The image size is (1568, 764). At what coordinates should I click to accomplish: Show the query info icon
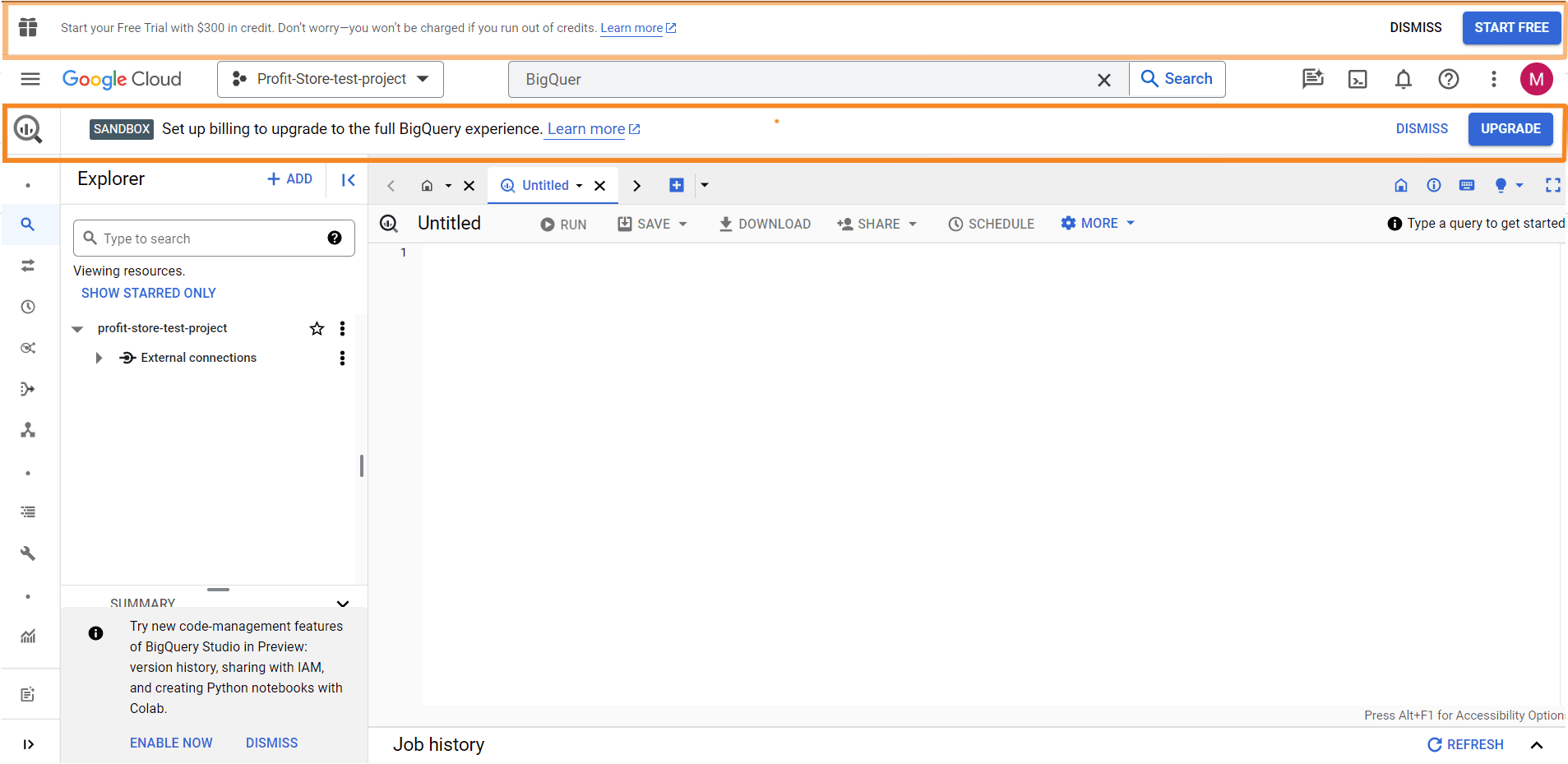1434,185
